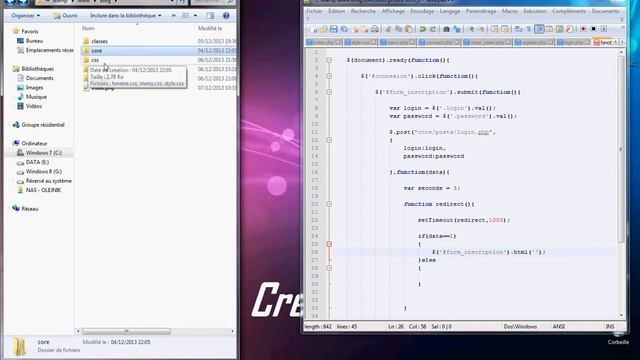Open the Recherche menu

(x=363, y=11)
